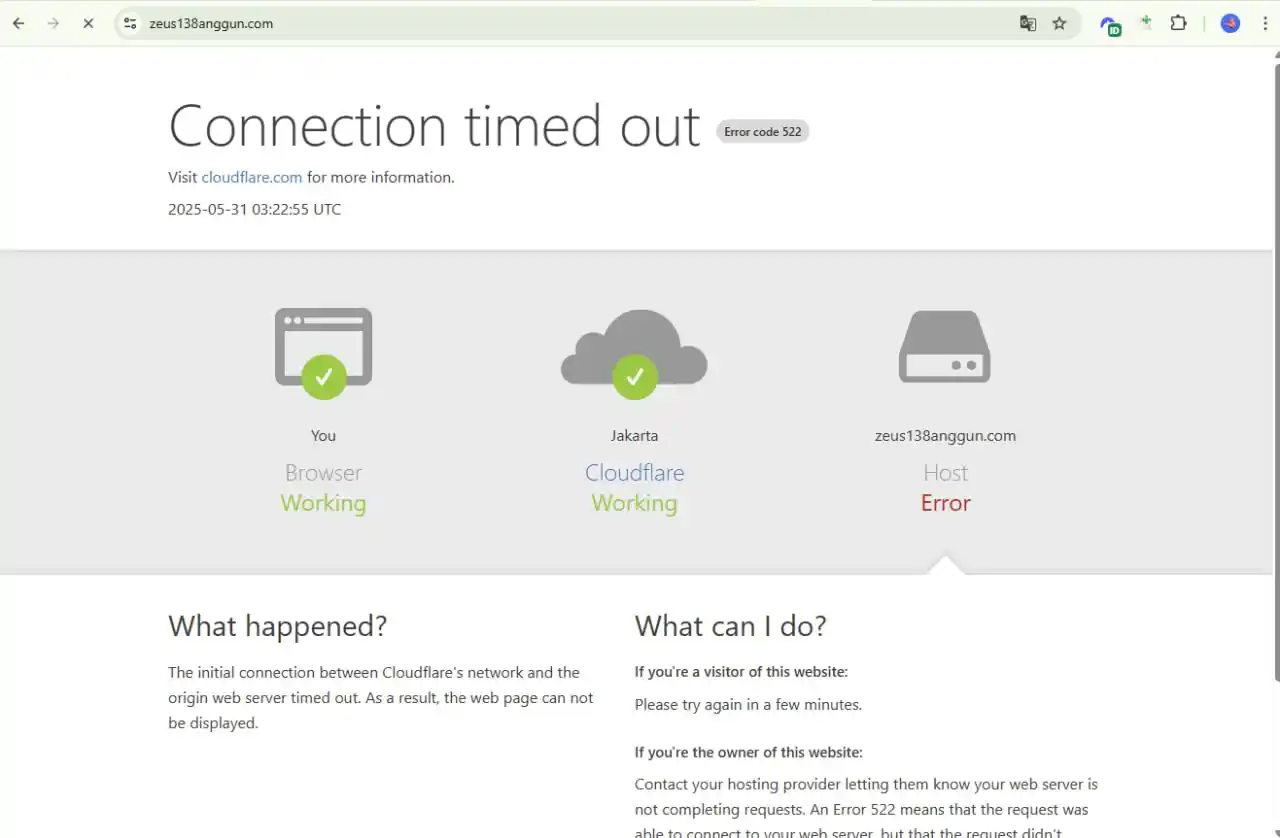1280x838 pixels.
Task: Click the green sparkle extension icon
Action: point(1145,22)
